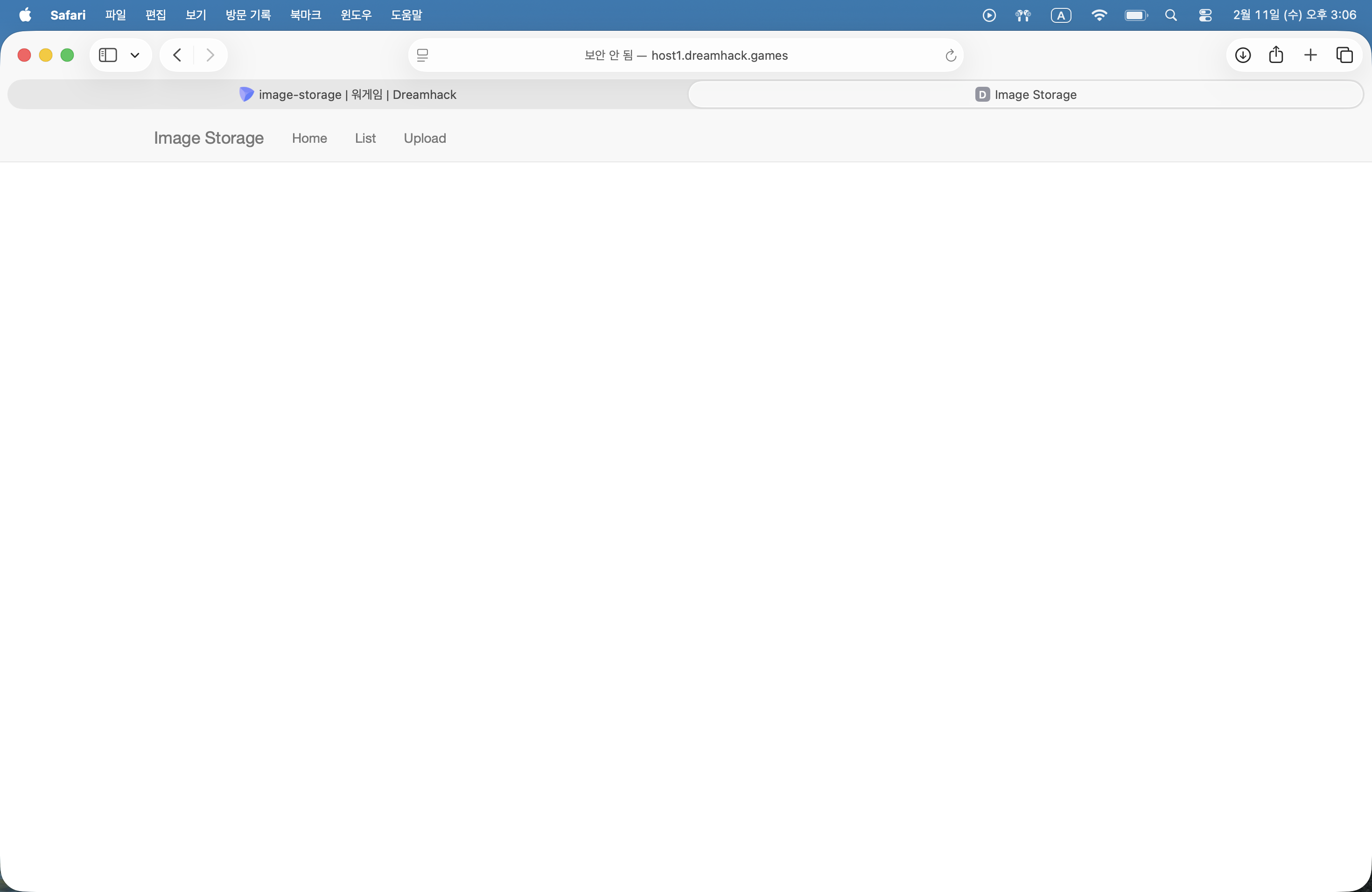
Task: Open the Upload page link
Action: click(x=425, y=138)
